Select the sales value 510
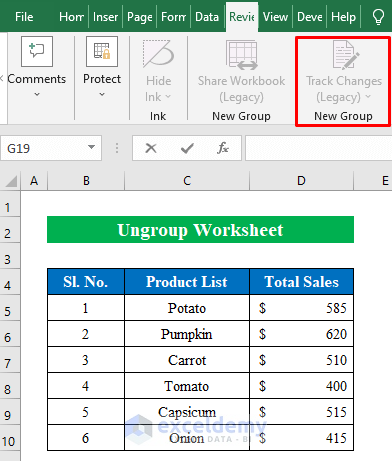Screen dimensions: 392x461 (301, 360)
